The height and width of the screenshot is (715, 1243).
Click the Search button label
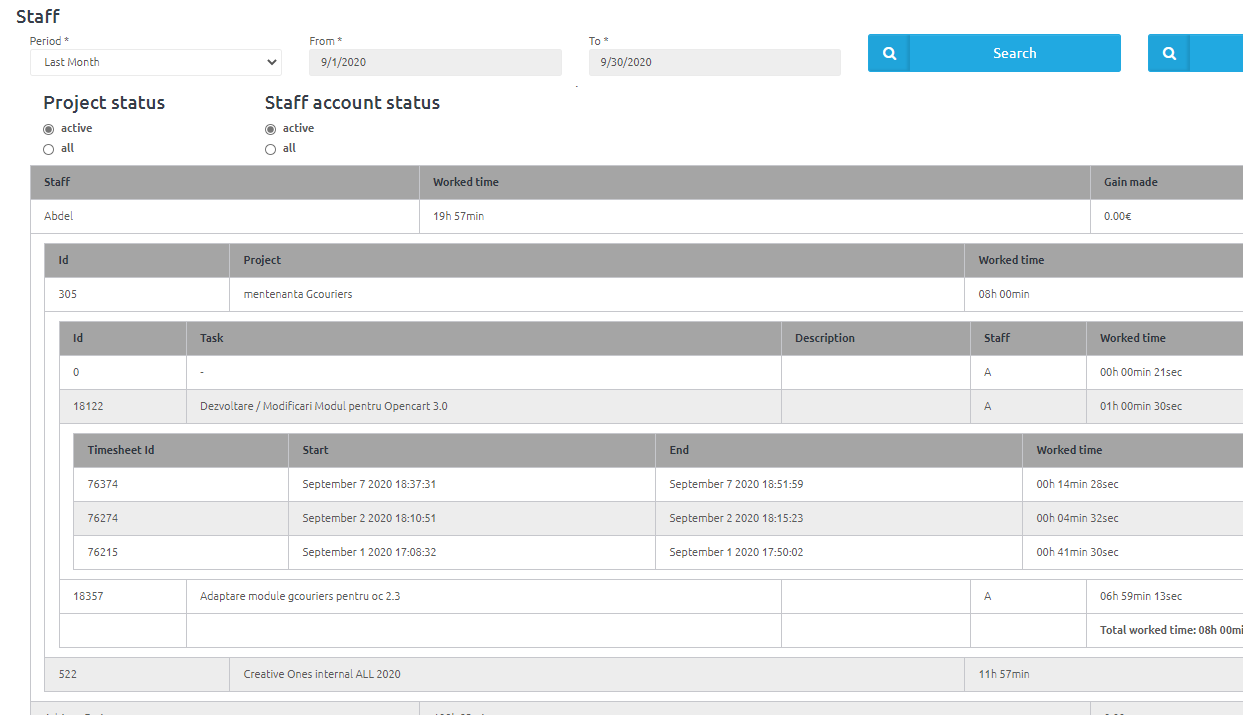tap(1014, 53)
